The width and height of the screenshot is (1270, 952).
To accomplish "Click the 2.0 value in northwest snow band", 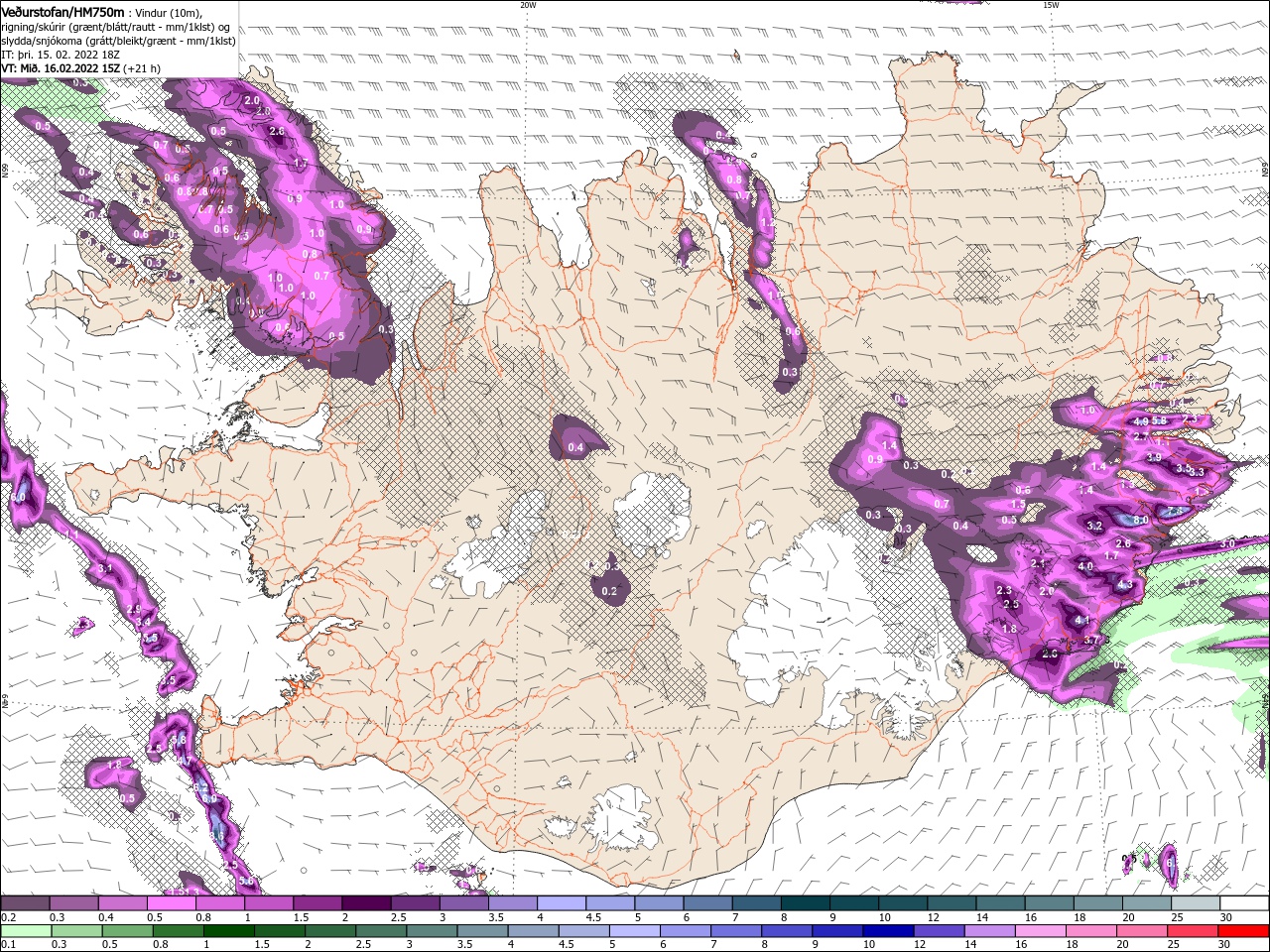I will click(251, 100).
